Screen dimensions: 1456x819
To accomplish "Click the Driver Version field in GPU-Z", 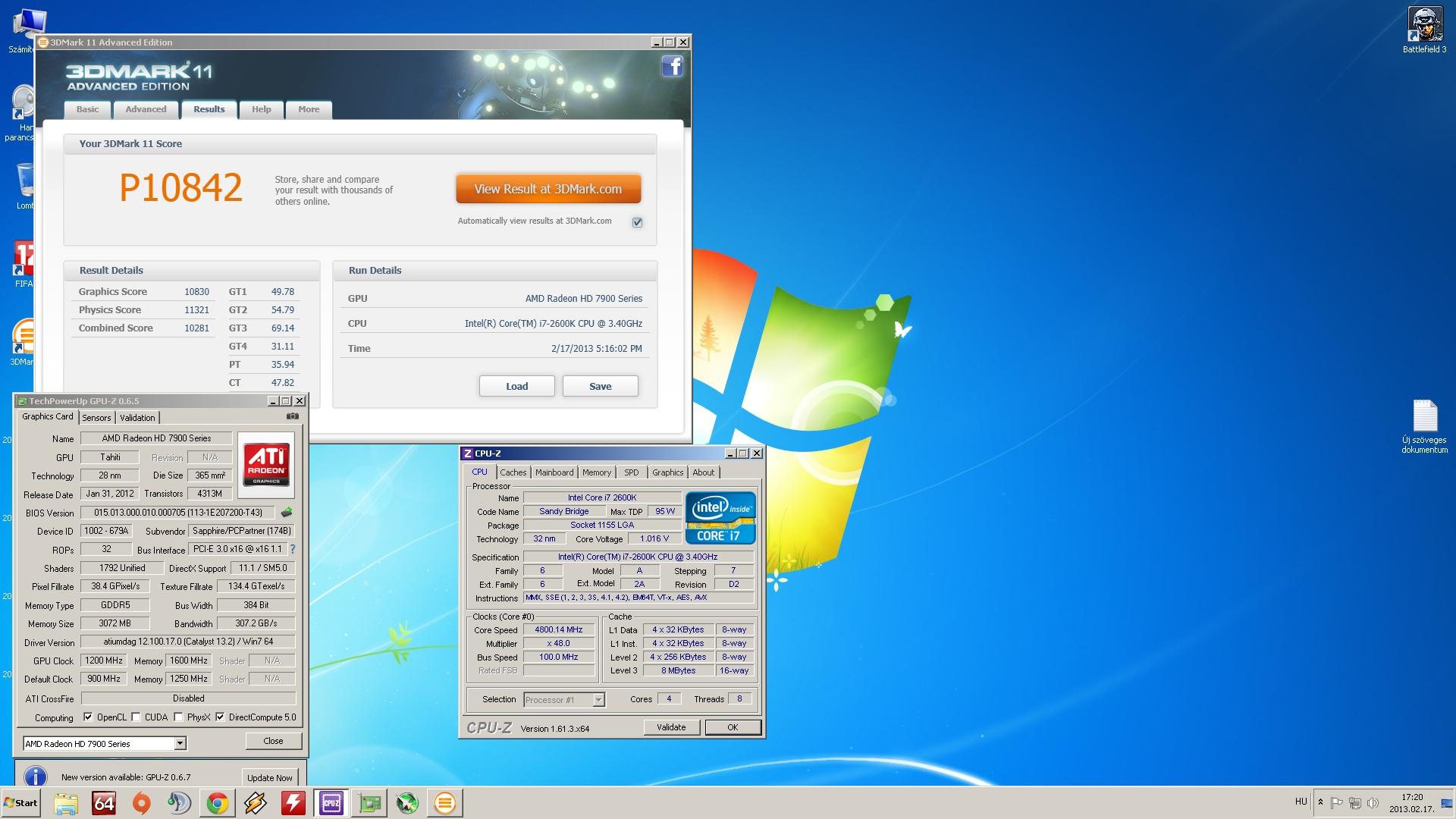I will click(188, 642).
